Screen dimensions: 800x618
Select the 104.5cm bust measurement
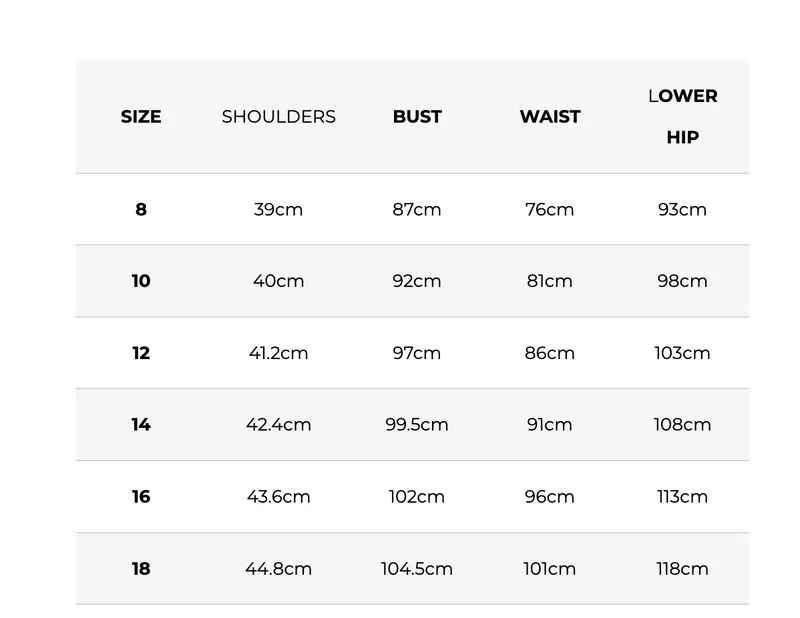(417, 568)
